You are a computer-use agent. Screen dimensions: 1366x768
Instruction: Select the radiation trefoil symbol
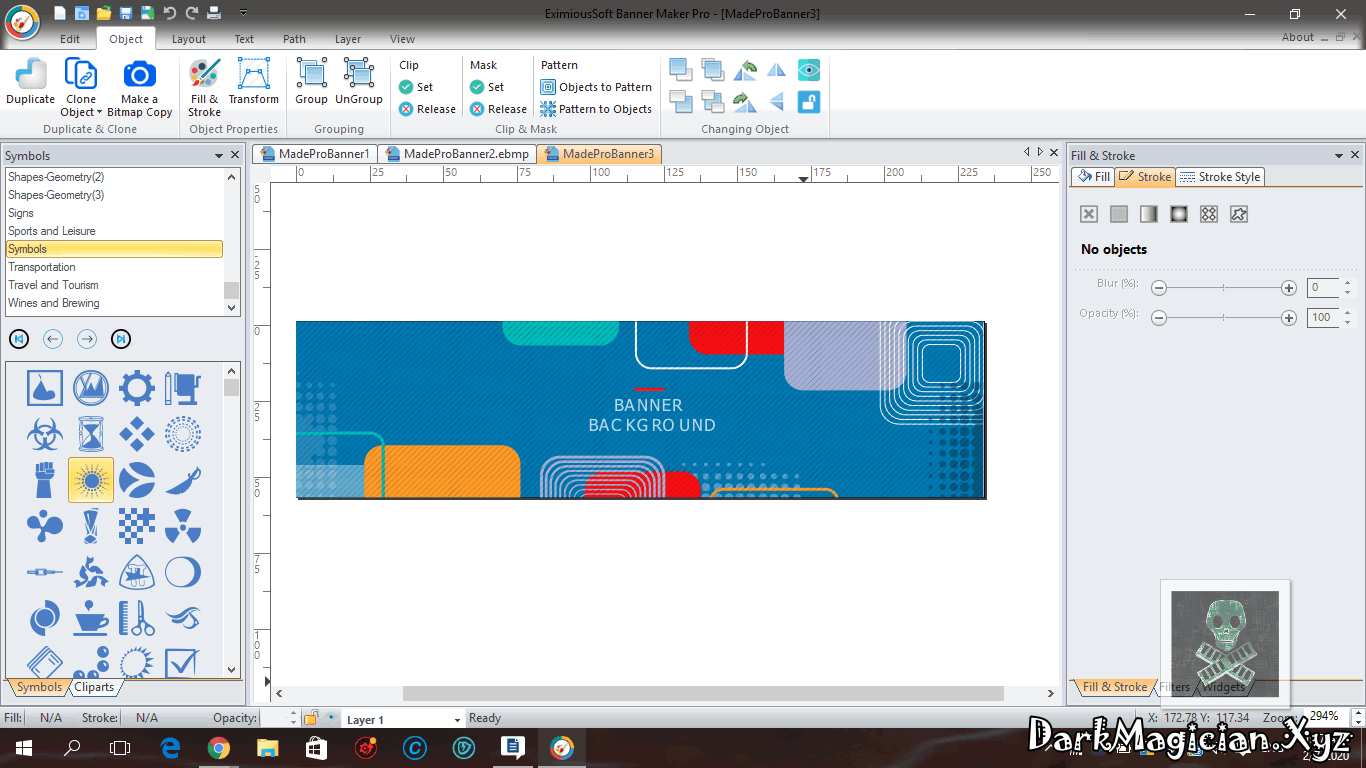183,526
